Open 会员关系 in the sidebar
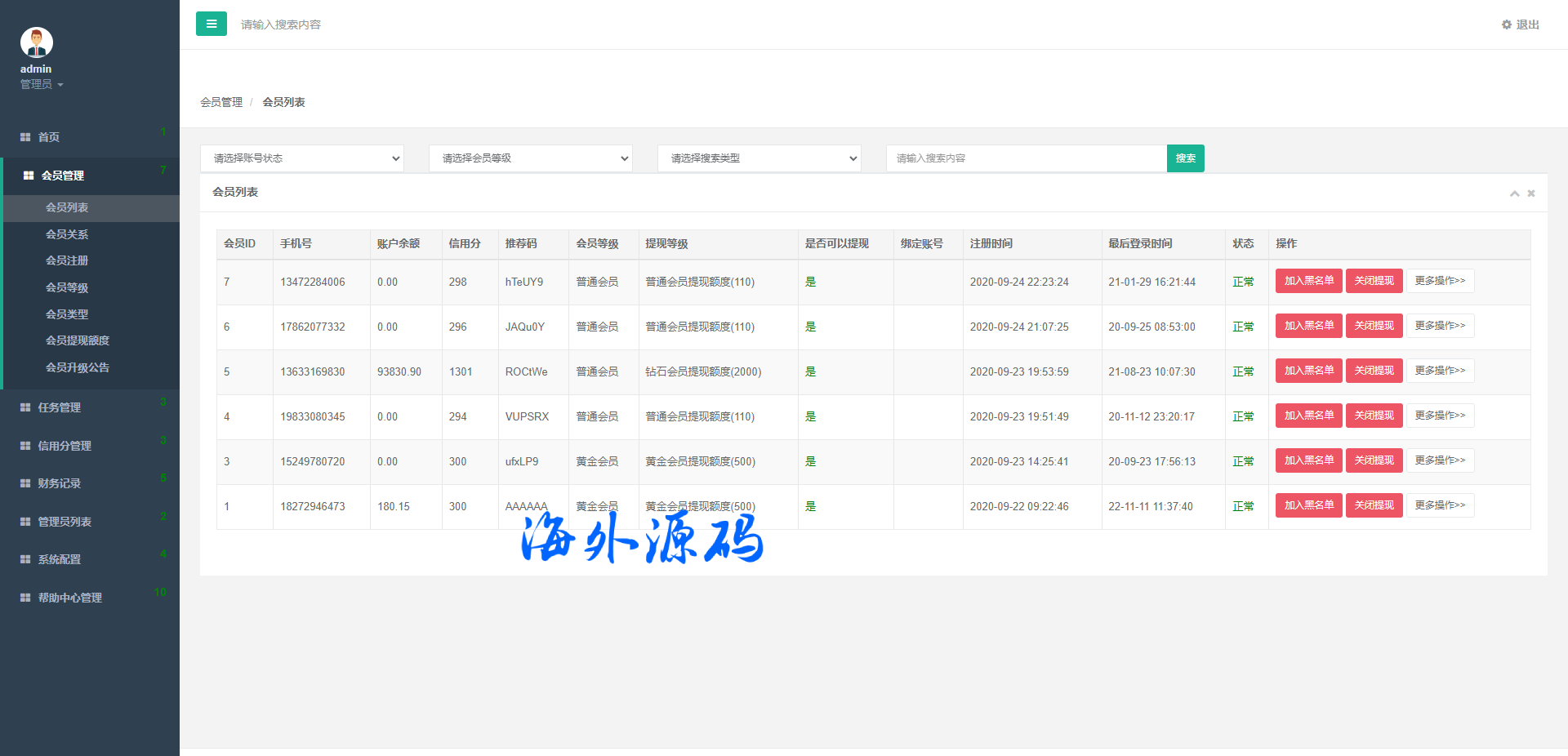 click(67, 234)
